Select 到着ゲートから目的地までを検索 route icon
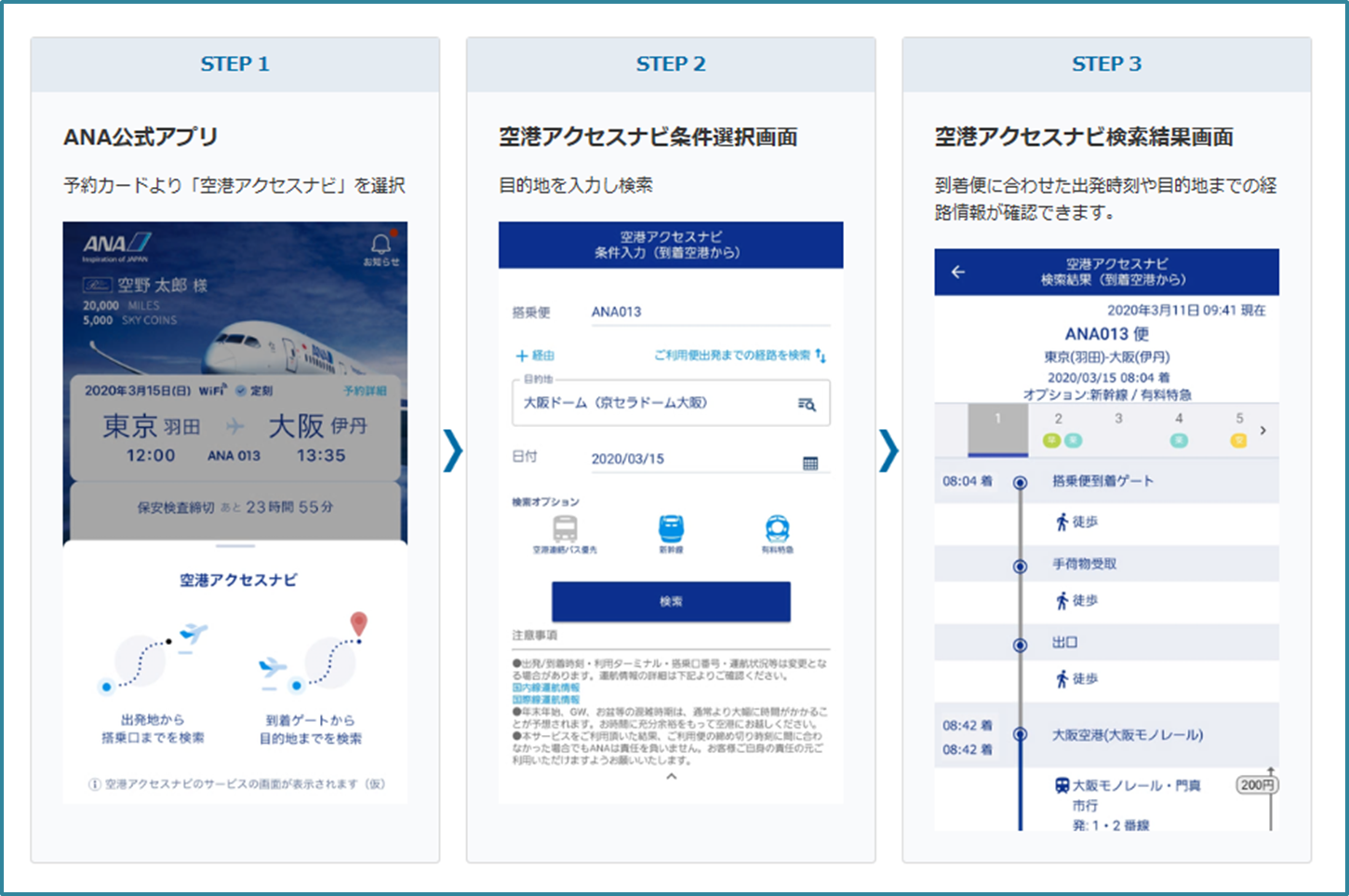 coord(312,653)
